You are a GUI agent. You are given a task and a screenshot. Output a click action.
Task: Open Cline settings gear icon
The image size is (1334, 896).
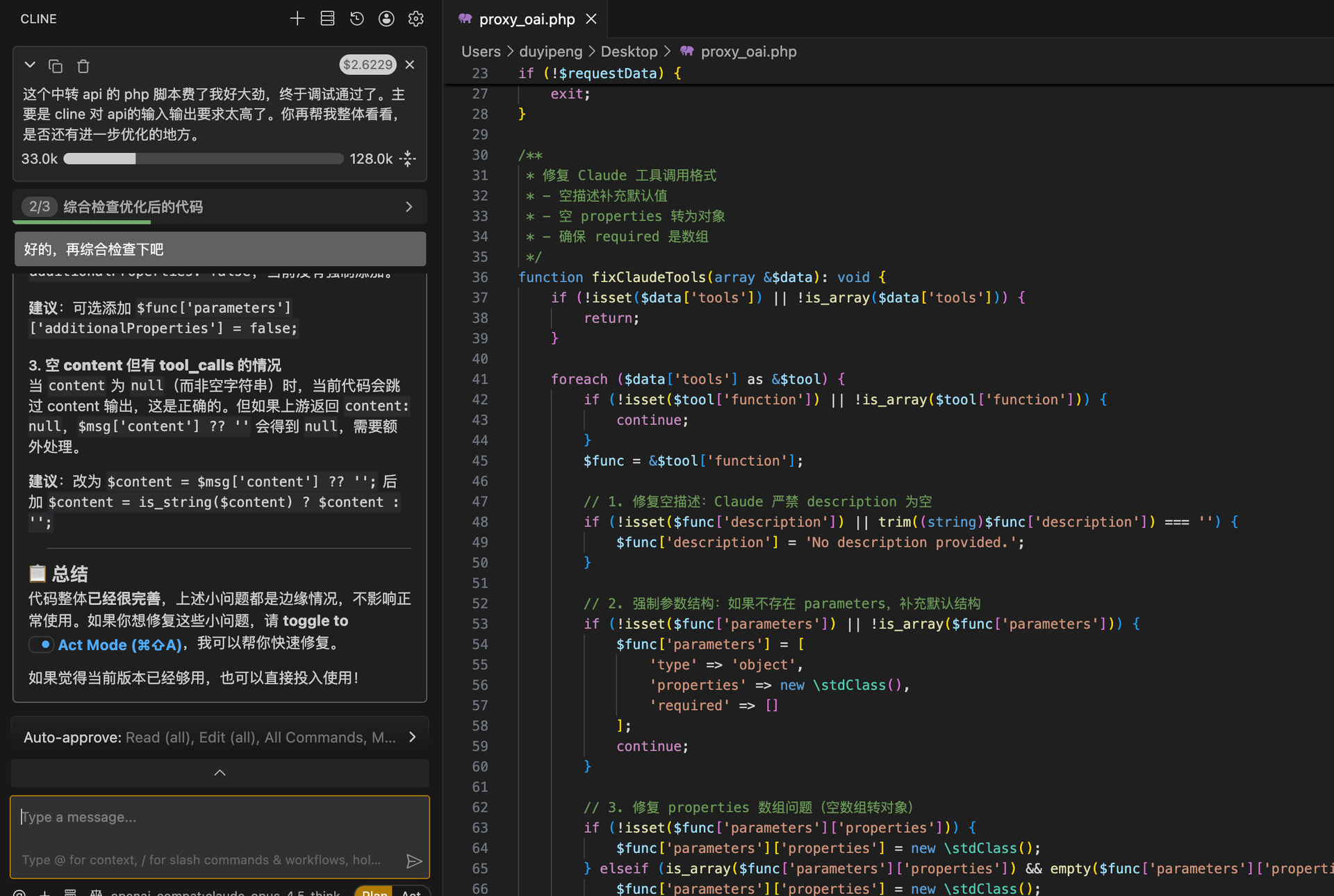[x=416, y=19]
